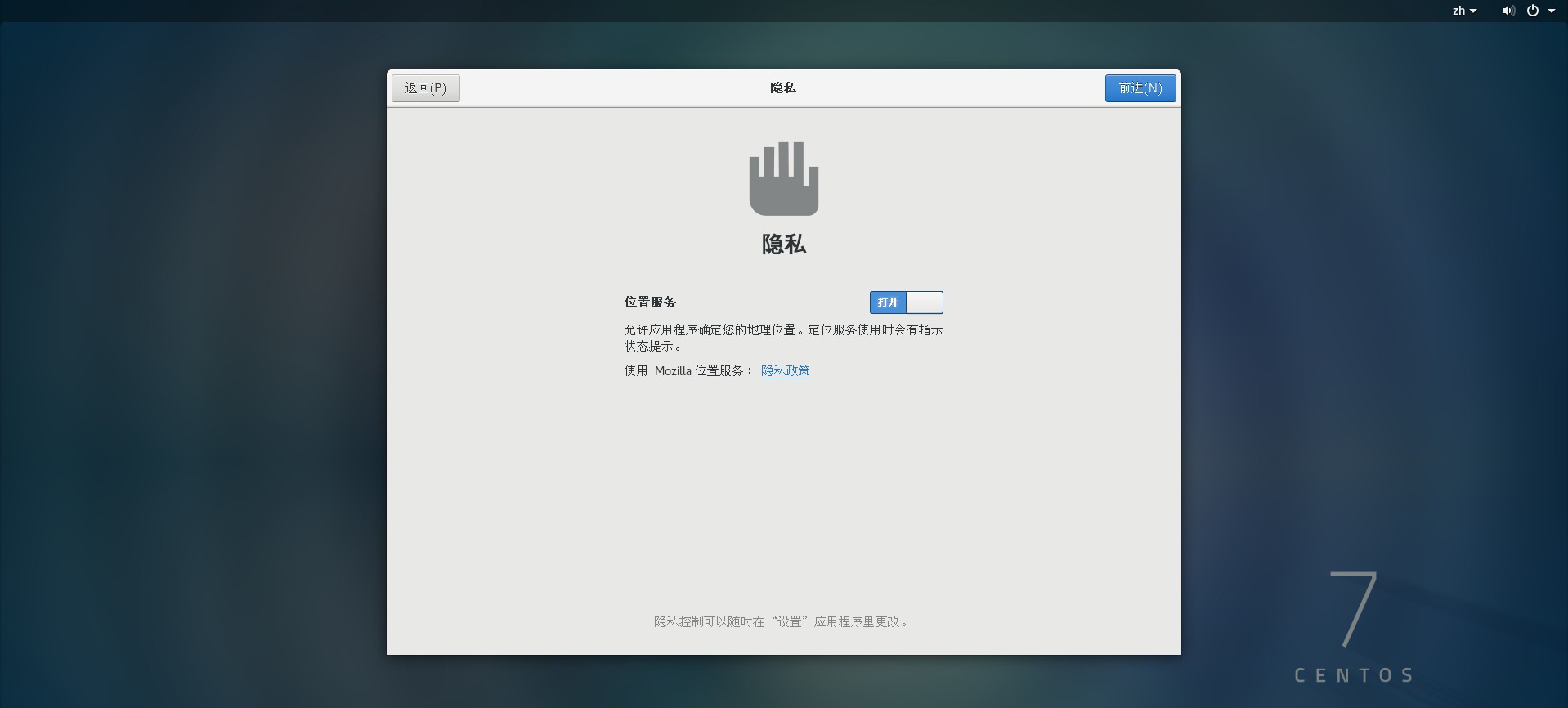Expand the system menu arrow beside power
Image resolution: width=1568 pixels, height=708 pixels.
click(x=1552, y=11)
